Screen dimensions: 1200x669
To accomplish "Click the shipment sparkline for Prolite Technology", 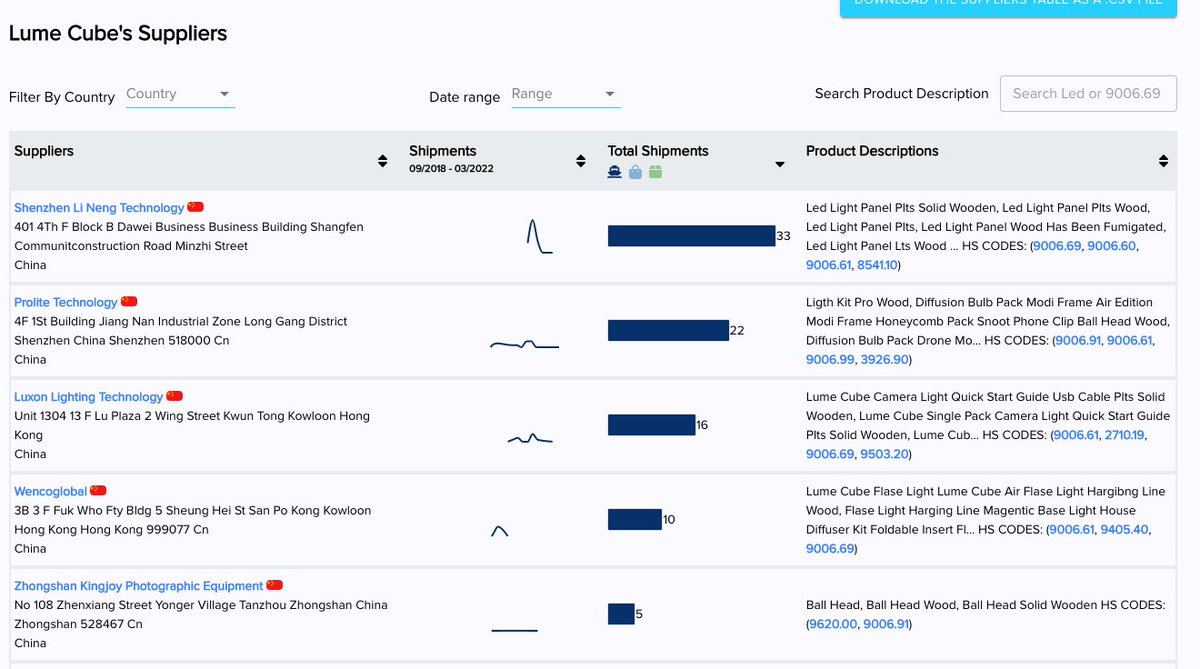I will 524,344.
